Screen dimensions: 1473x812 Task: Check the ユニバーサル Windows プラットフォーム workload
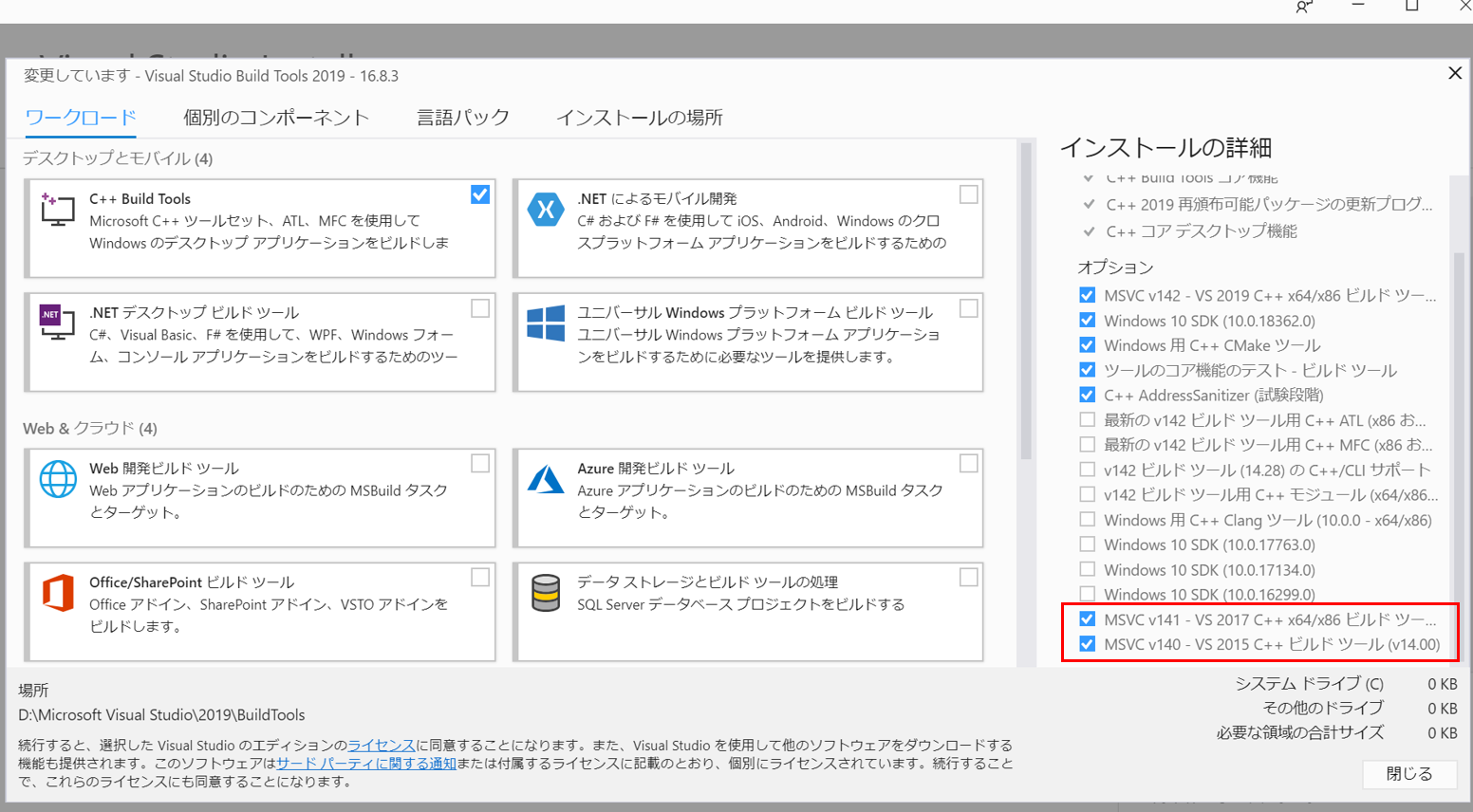(968, 308)
